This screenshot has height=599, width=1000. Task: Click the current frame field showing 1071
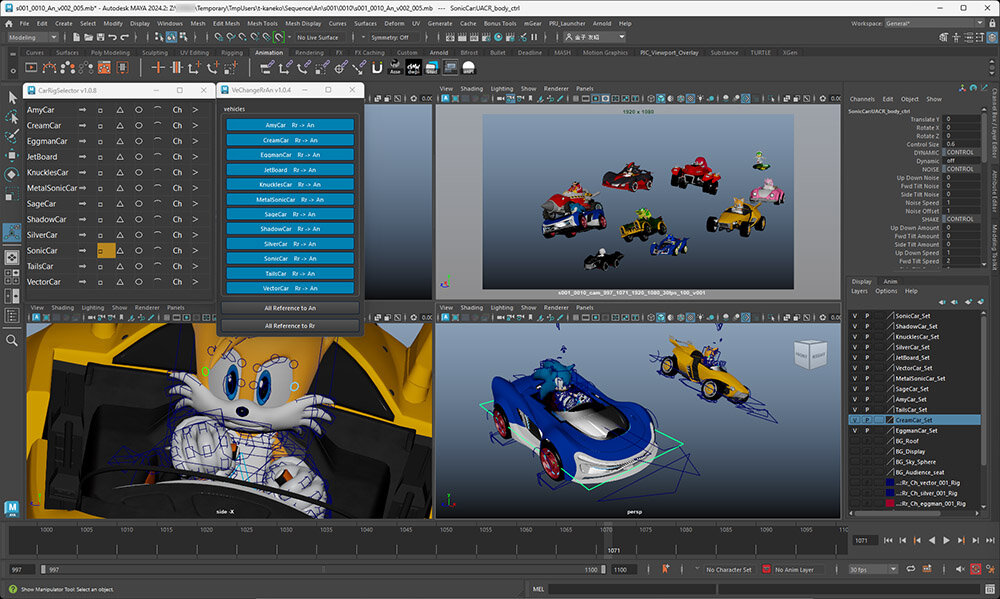(x=864, y=540)
